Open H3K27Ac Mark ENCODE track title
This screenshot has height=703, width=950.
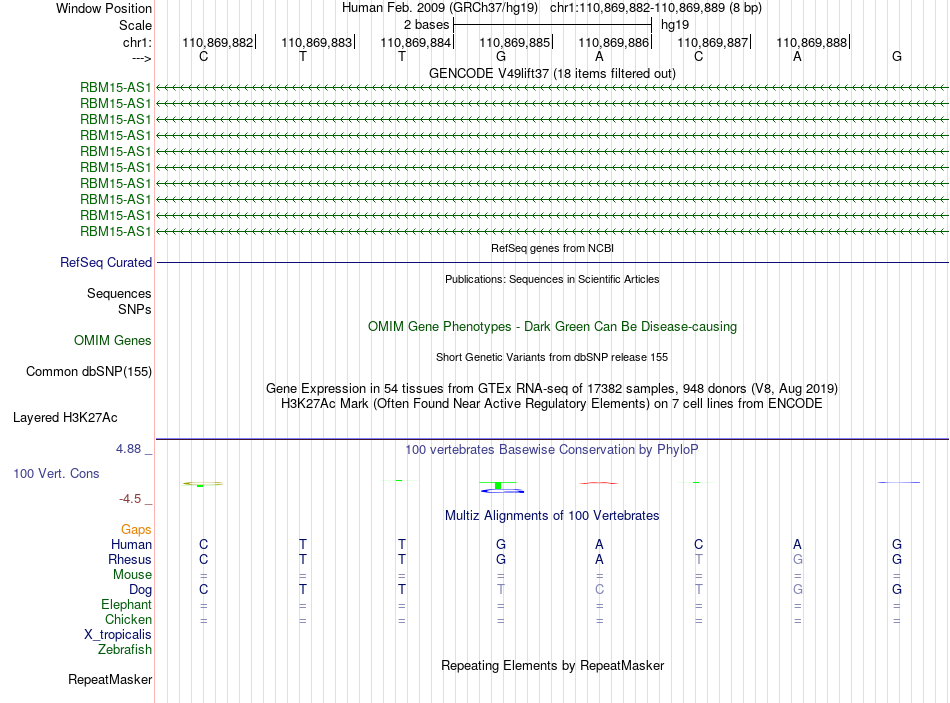point(552,404)
